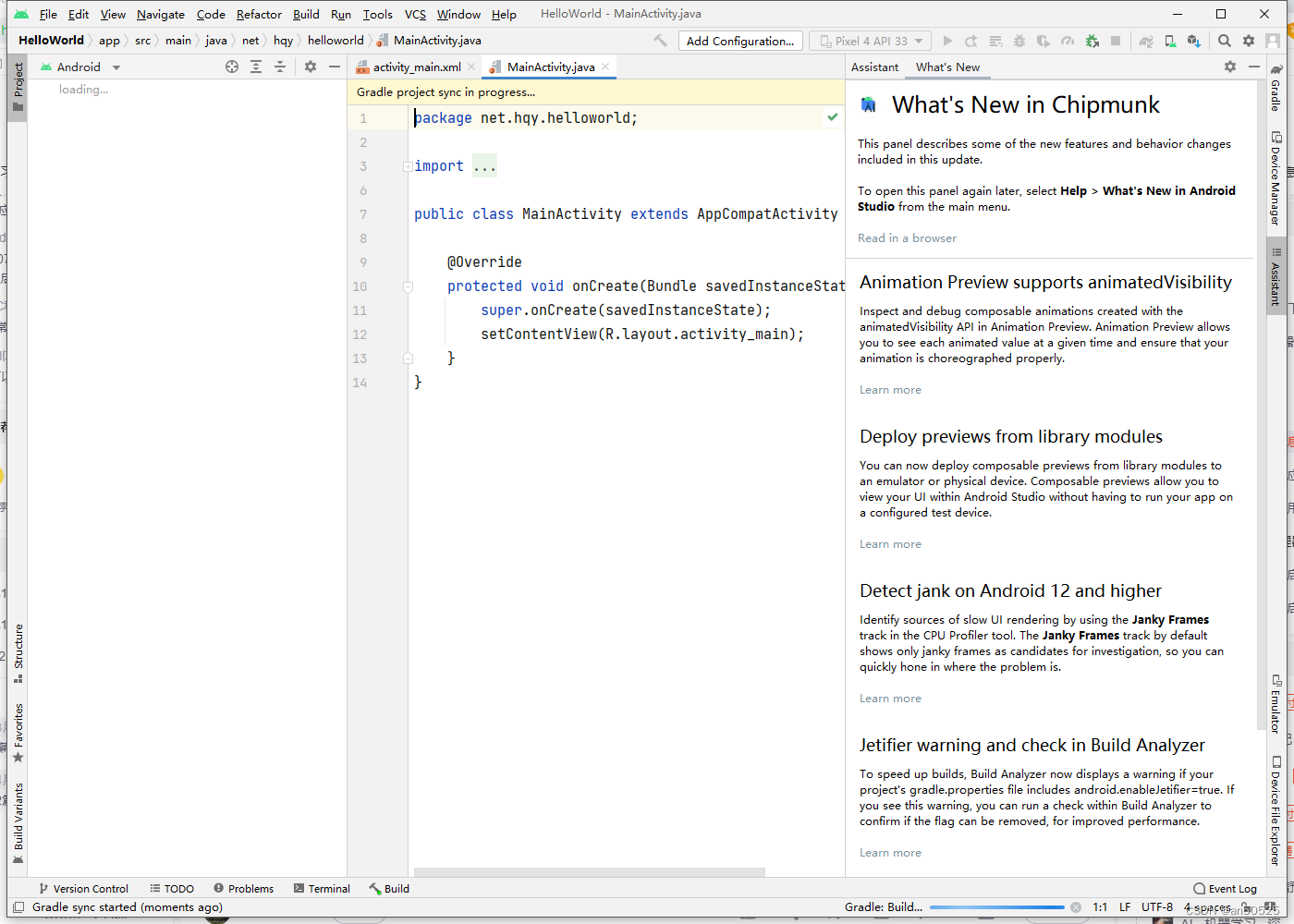Open LF line separator selector
1294x924 pixels.
click(x=1125, y=907)
